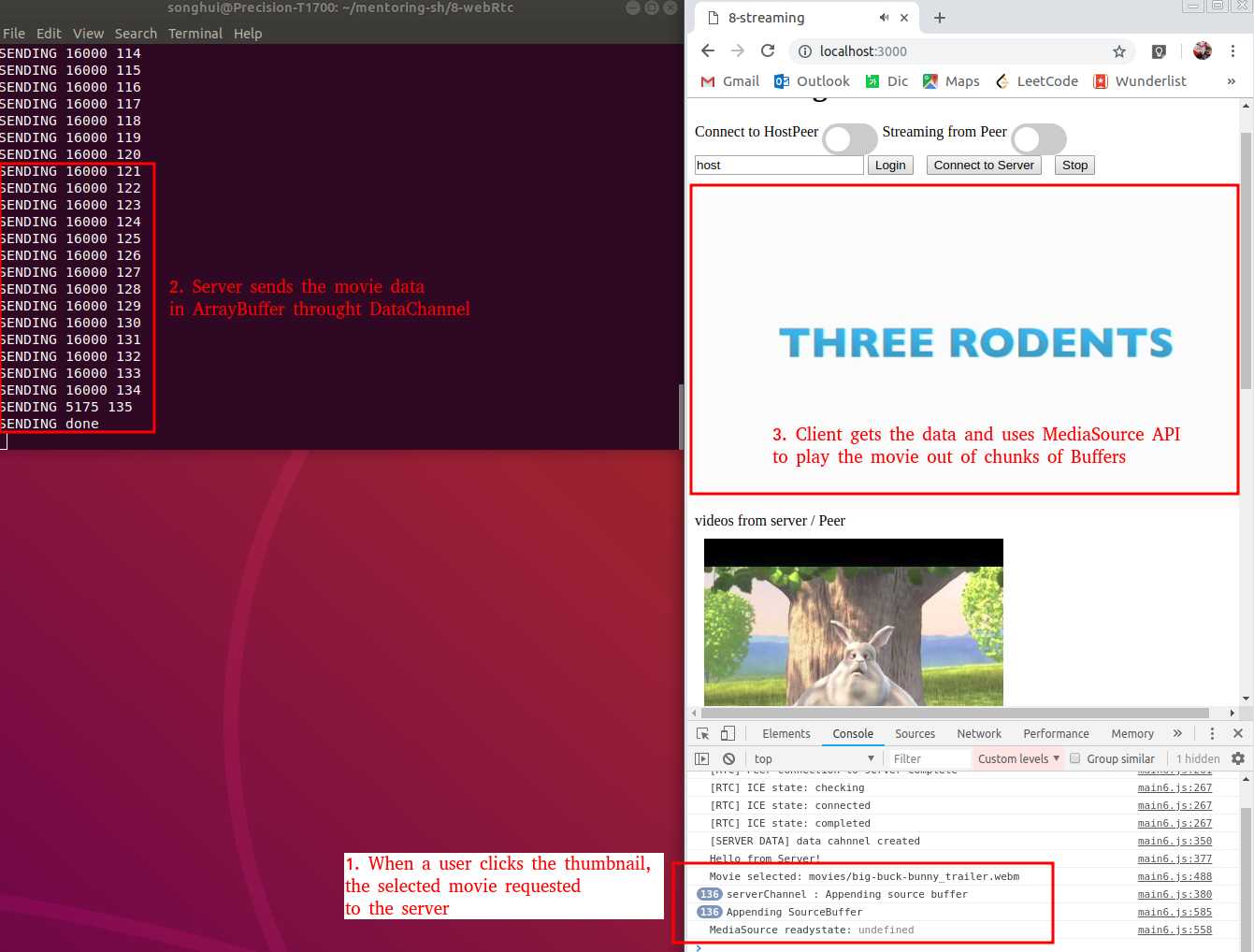The width and height of the screenshot is (1254, 952).
Task: Show more bookmarks chevron
Action: tap(1231, 81)
